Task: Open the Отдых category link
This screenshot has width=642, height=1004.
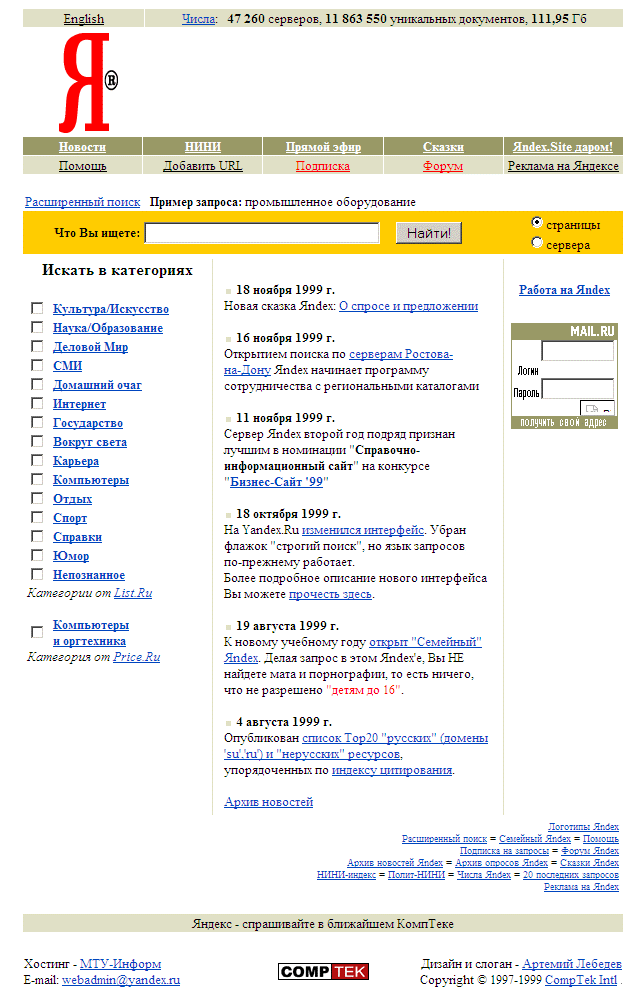Action: (72, 499)
